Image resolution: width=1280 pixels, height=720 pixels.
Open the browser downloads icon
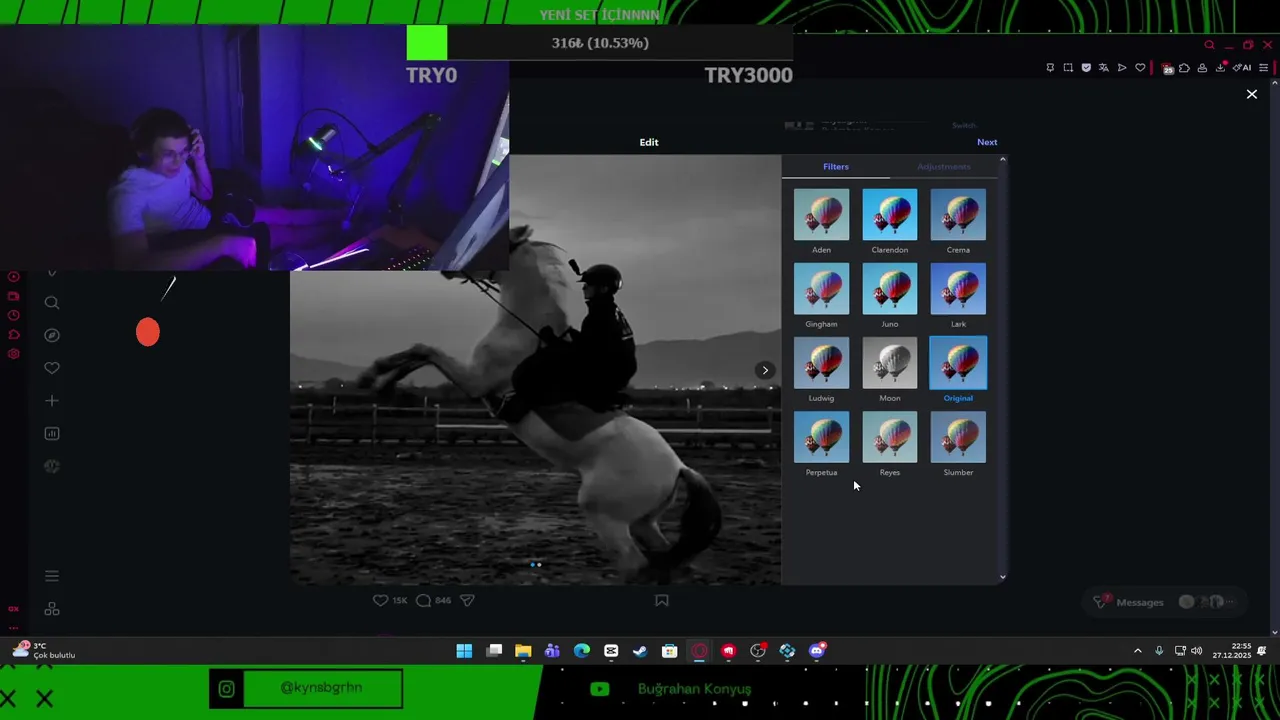(1221, 68)
